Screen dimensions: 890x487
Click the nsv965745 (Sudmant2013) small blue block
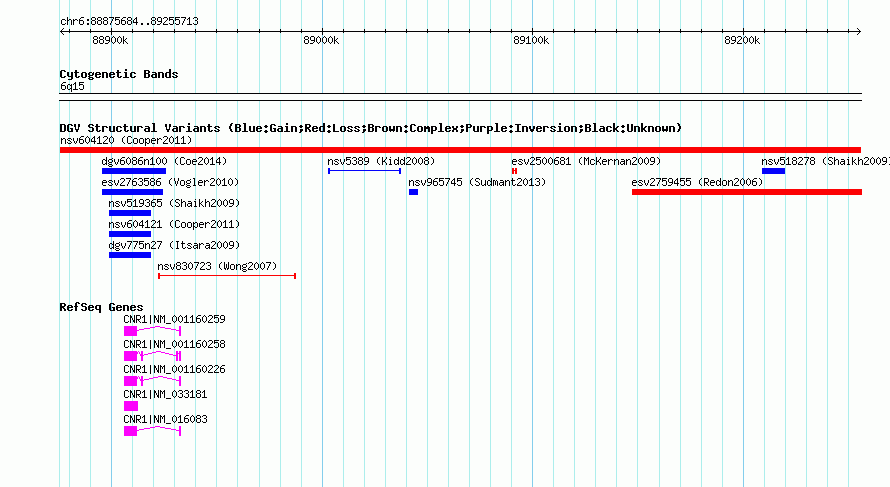[413, 192]
